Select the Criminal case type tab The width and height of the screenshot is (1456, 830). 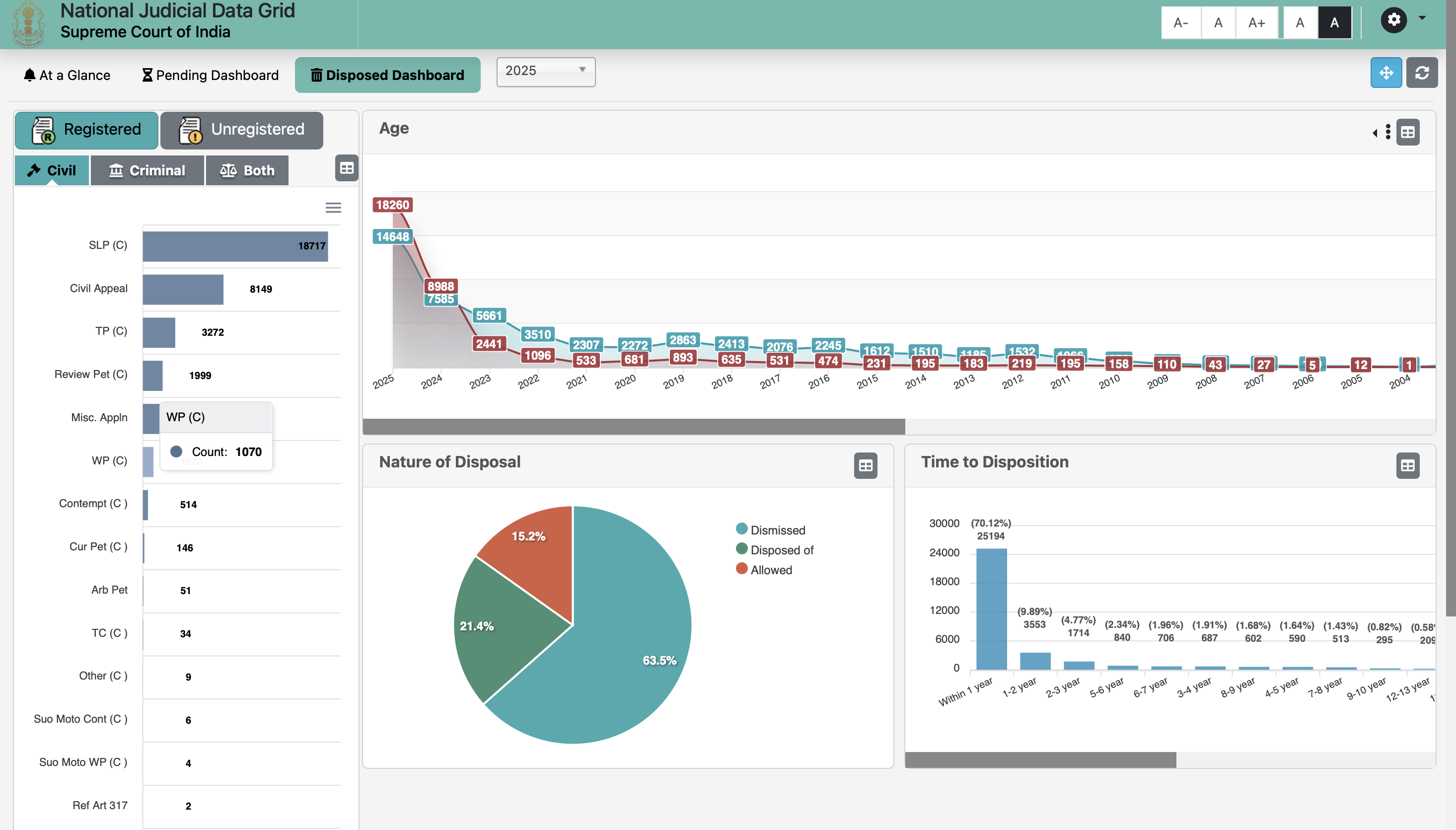pos(147,170)
